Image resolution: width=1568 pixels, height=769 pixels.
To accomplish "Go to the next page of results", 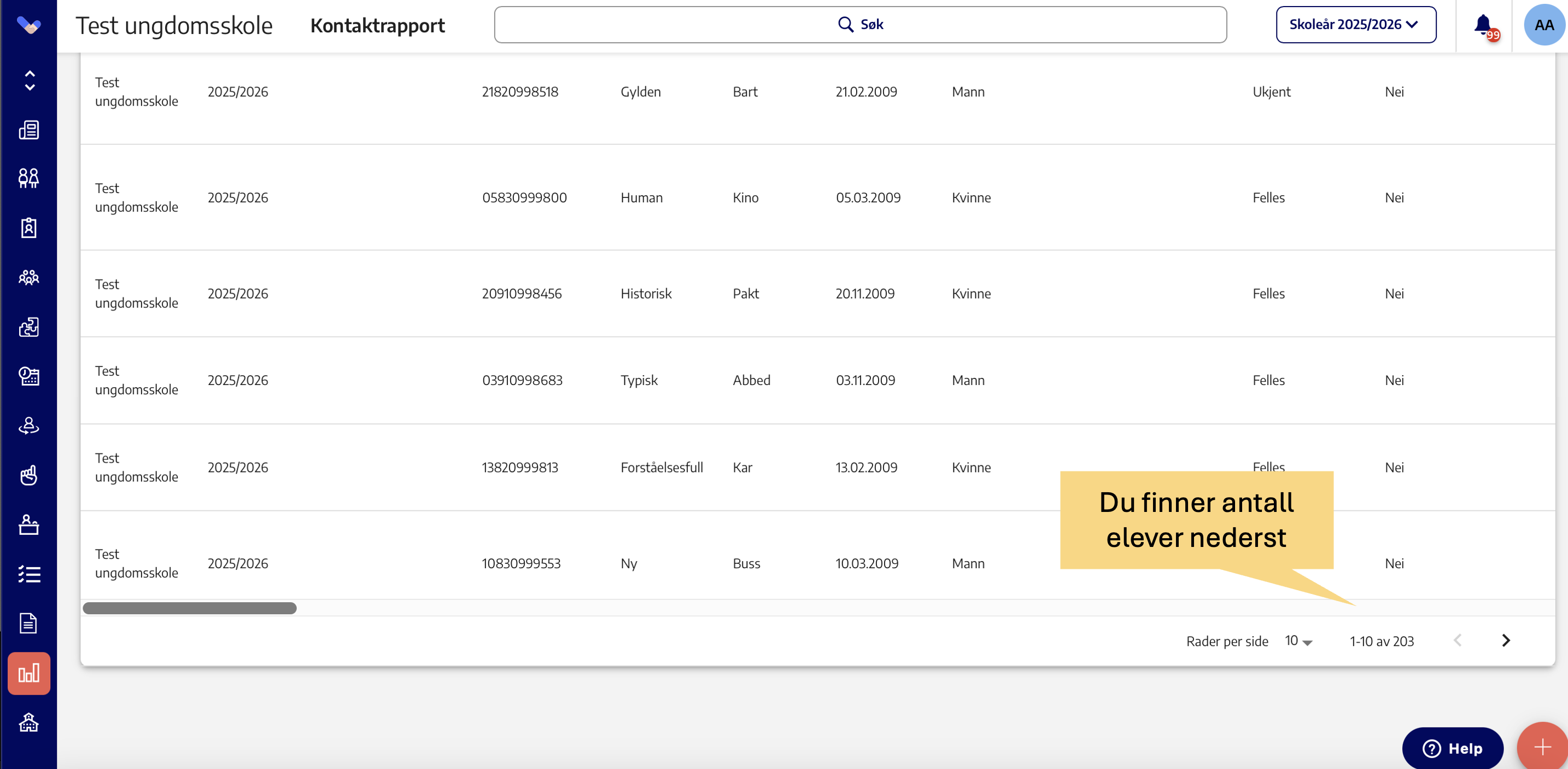I will coord(1506,640).
